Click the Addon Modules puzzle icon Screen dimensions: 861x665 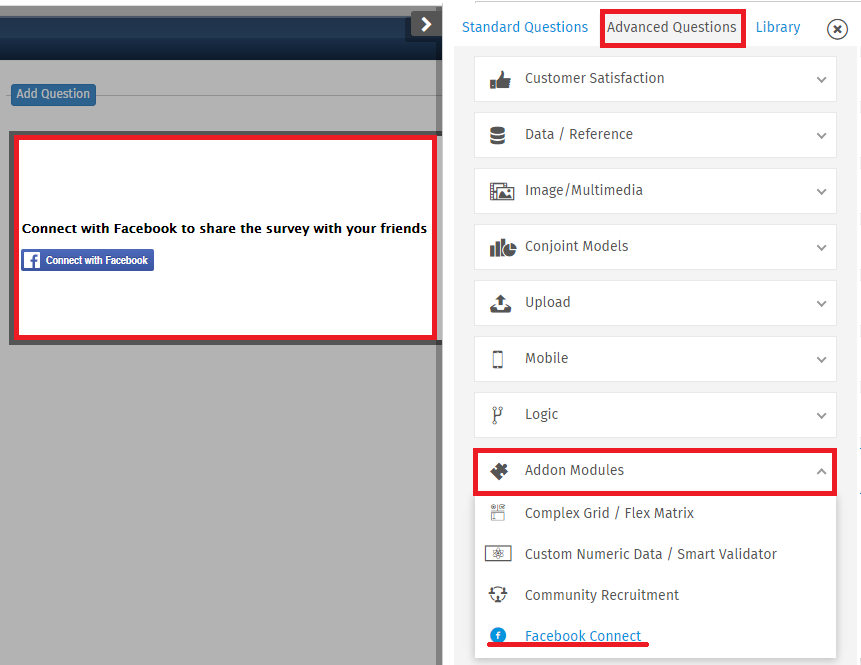click(x=499, y=471)
